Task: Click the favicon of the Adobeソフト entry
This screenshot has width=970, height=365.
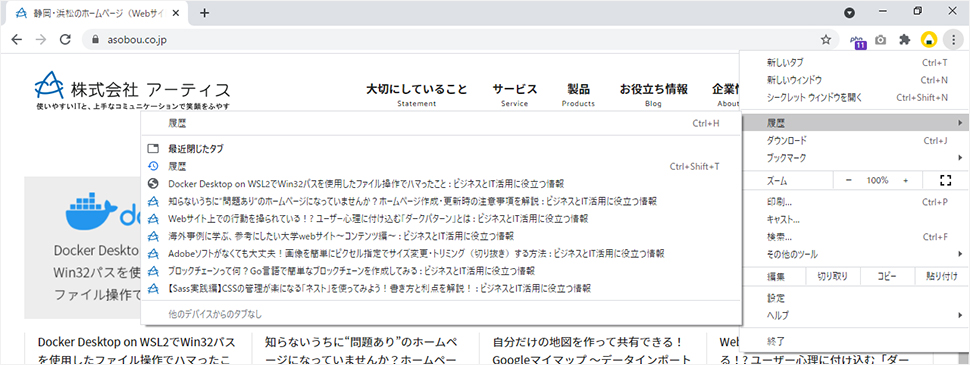Action: tap(153, 253)
